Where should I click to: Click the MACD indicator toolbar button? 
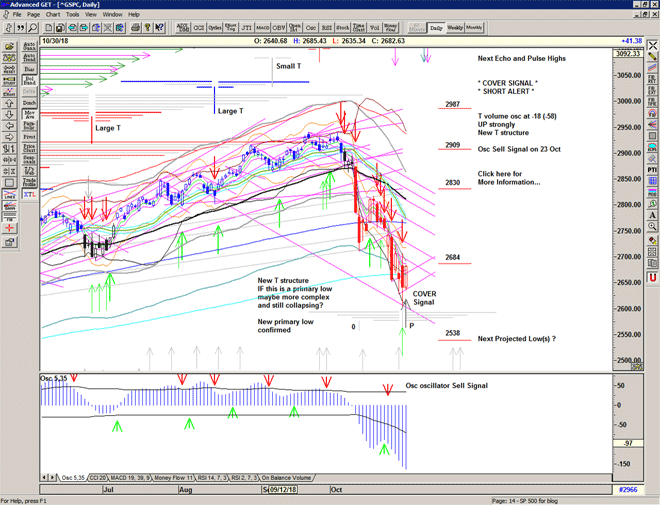pyautogui.click(x=261, y=28)
